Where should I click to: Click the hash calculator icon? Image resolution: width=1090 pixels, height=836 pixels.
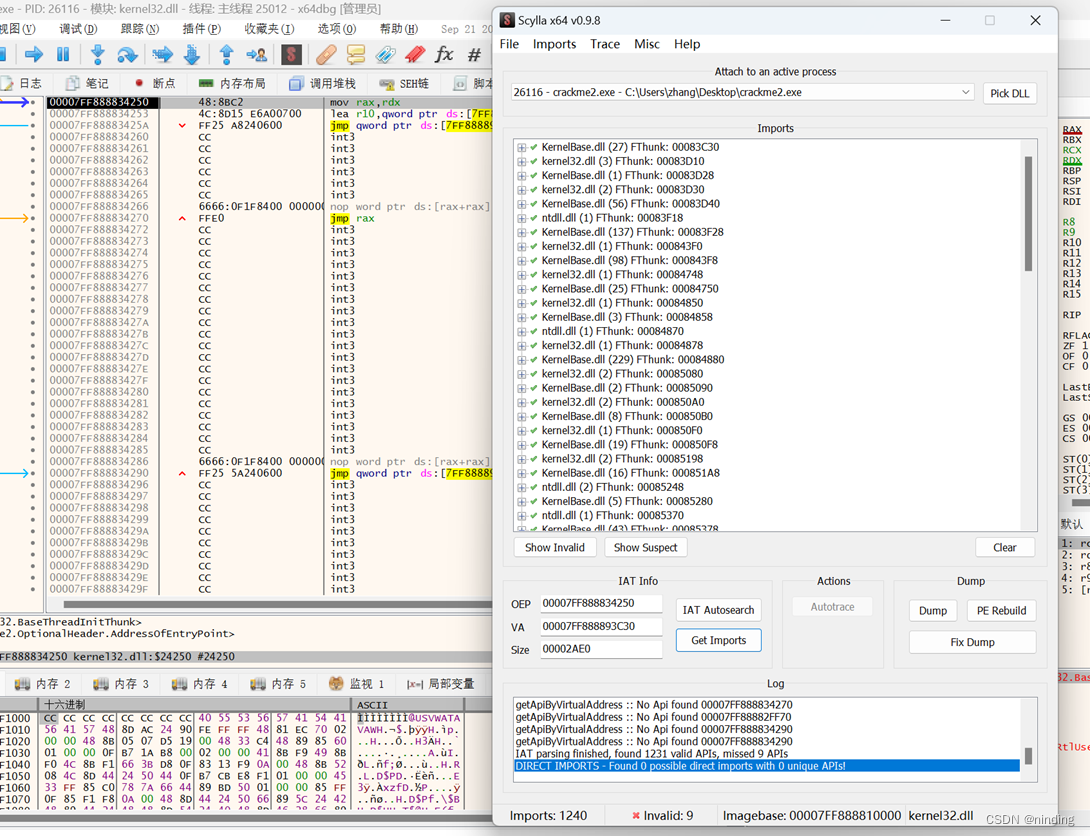pyautogui.click(x=475, y=54)
